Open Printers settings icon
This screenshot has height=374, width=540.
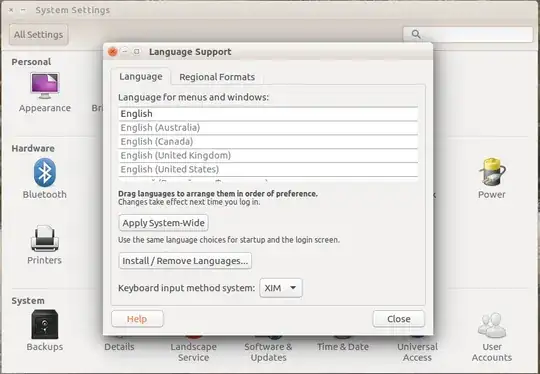[x=45, y=239]
